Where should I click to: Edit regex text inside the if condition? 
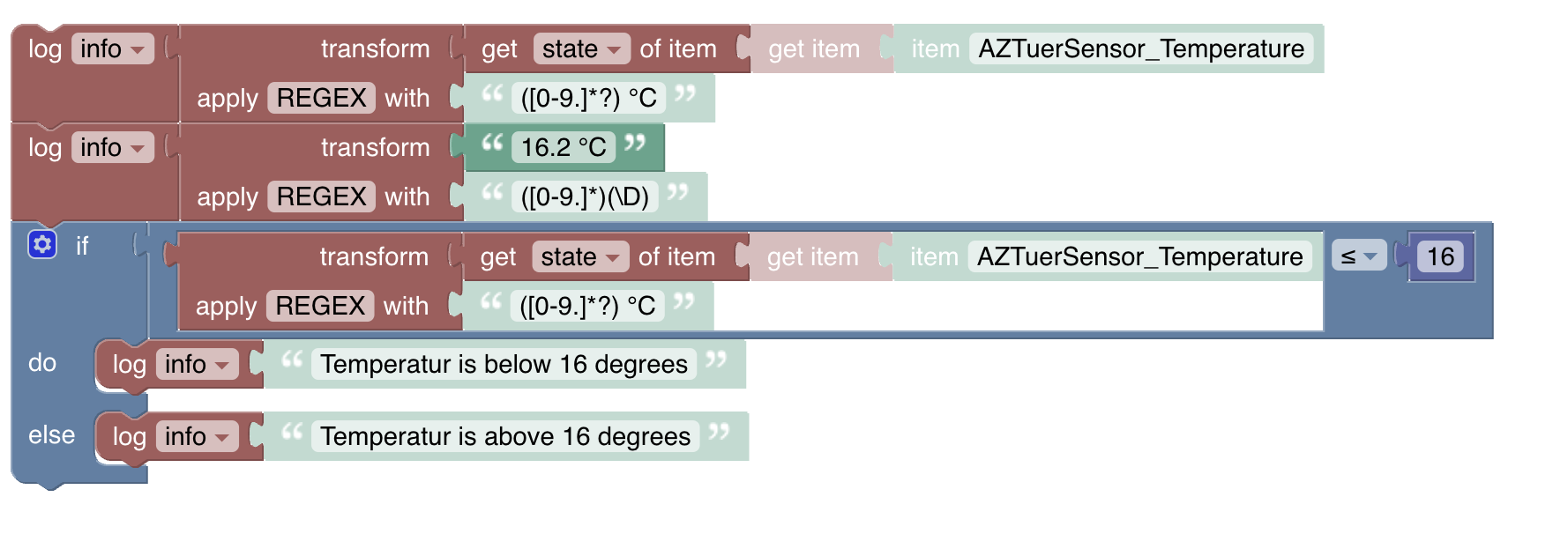[x=587, y=307]
